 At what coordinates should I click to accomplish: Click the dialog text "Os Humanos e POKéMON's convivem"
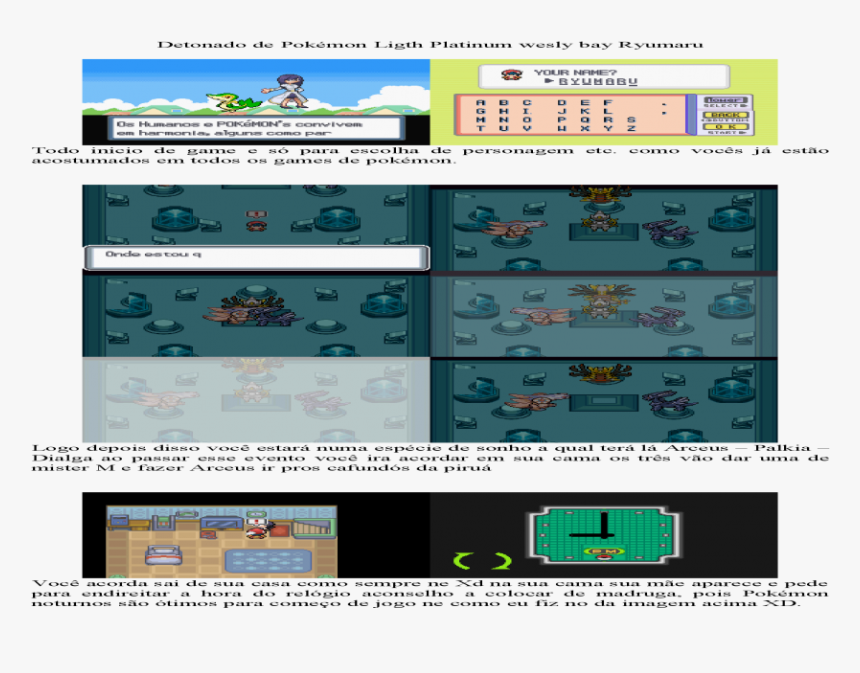(x=239, y=125)
